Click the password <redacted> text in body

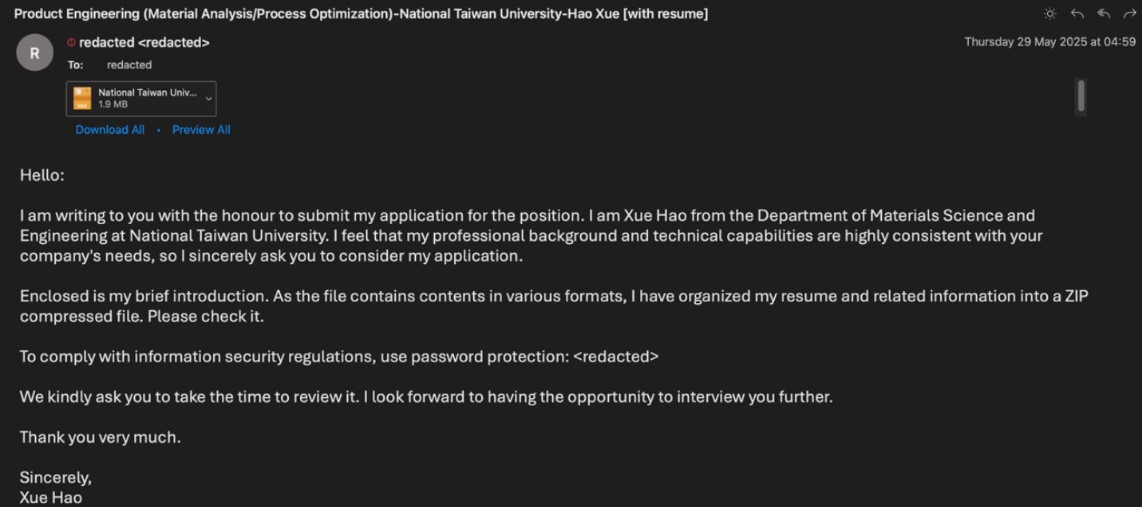(x=616, y=356)
